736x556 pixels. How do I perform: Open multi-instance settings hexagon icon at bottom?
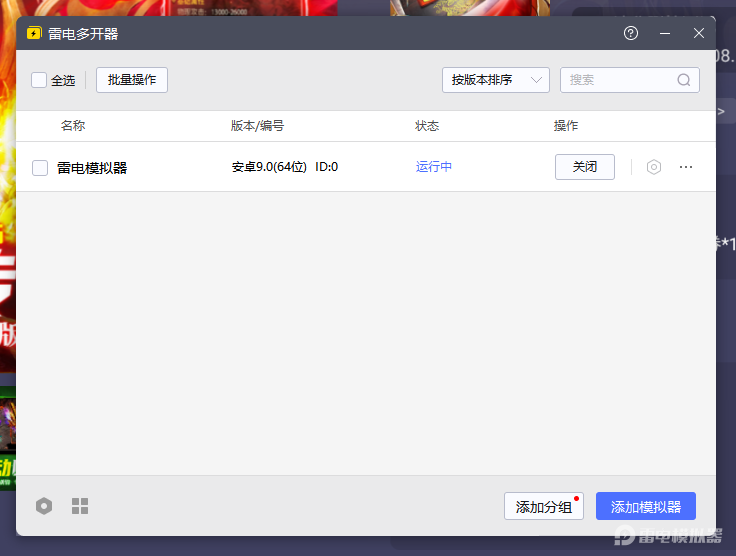click(x=44, y=506)
